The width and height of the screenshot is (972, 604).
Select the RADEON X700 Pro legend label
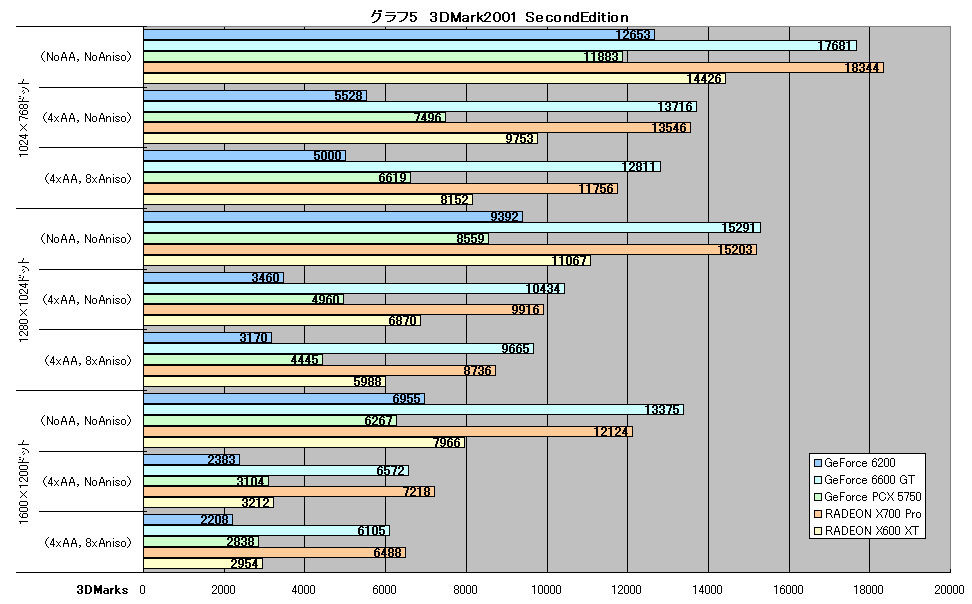(873, 514)
